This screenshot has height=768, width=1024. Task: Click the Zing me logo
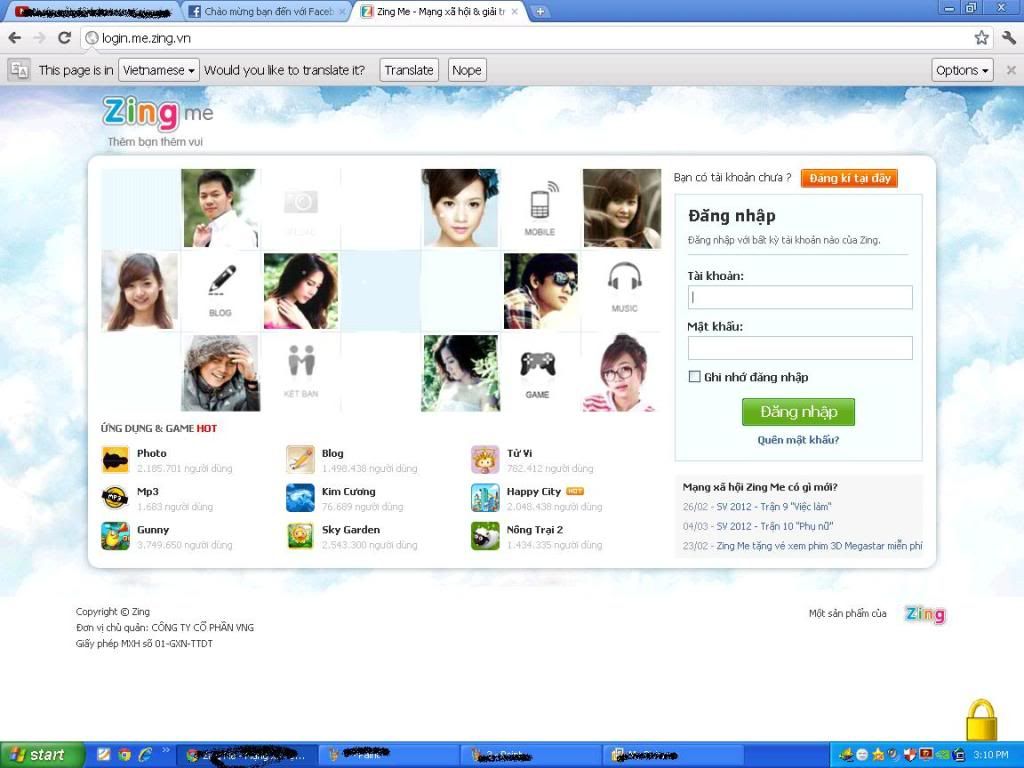coord(157,114)
